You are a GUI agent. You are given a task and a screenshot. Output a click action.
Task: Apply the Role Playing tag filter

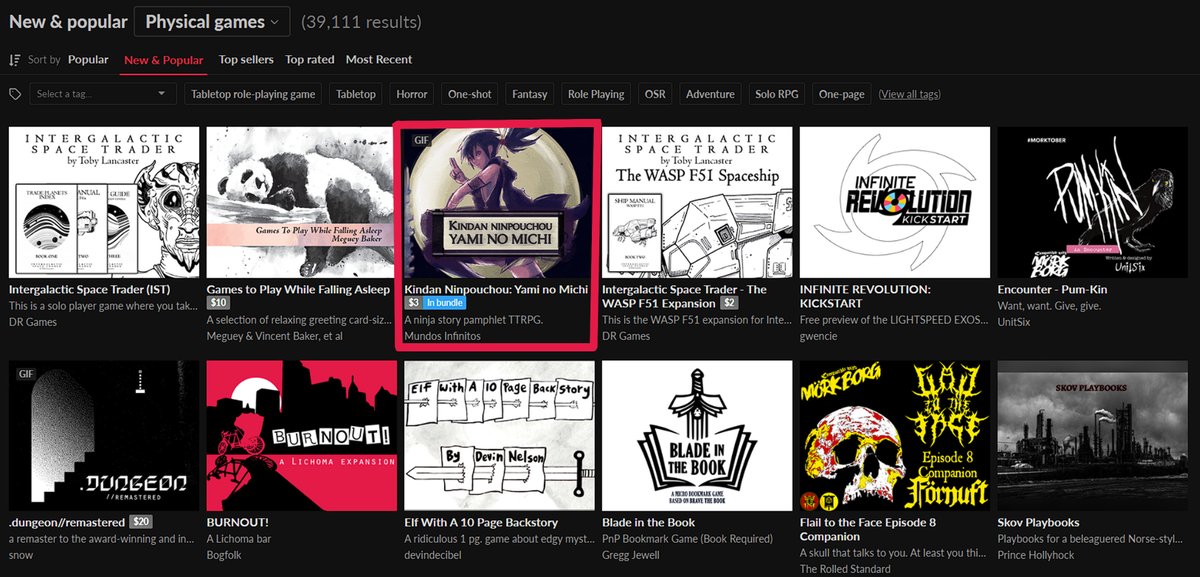[x=596, y=94]
